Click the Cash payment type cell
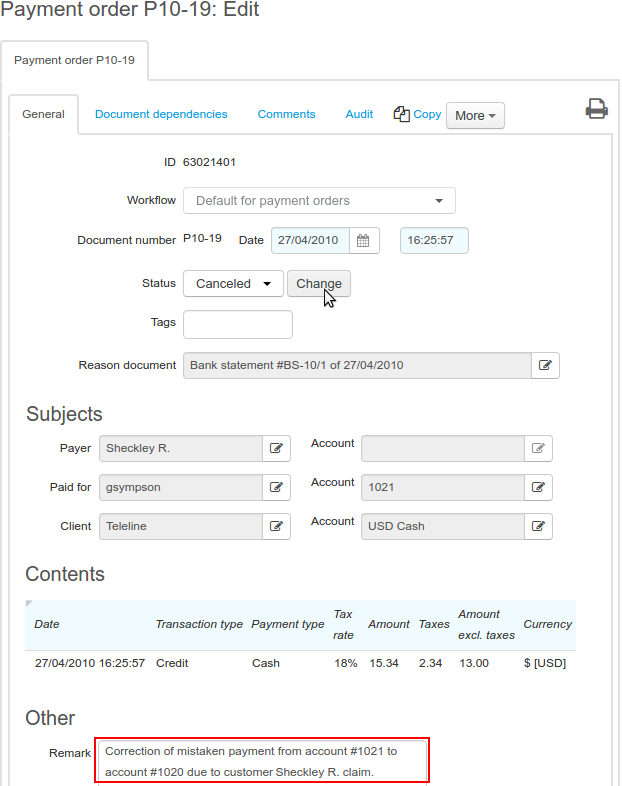This screenshot has width=622, height=786. tap(266, 664)
